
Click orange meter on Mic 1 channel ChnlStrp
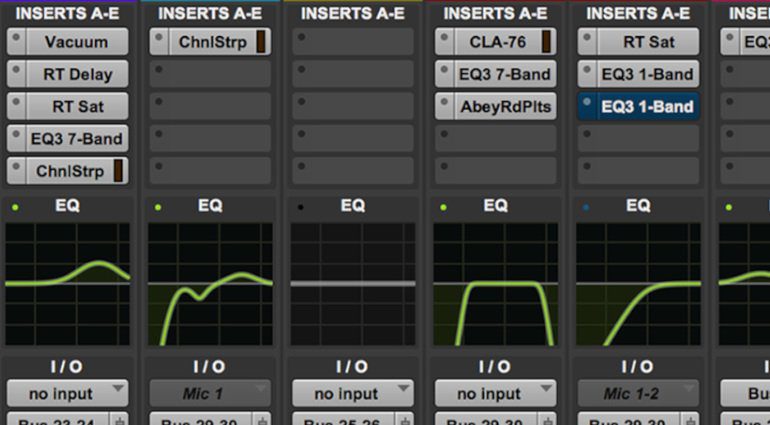(261, 42)
